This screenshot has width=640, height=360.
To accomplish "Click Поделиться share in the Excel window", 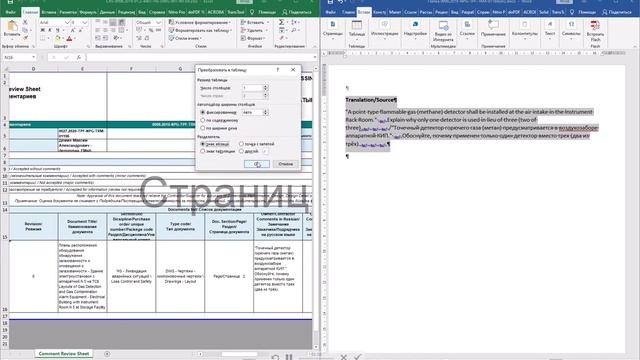I will 297,12.
